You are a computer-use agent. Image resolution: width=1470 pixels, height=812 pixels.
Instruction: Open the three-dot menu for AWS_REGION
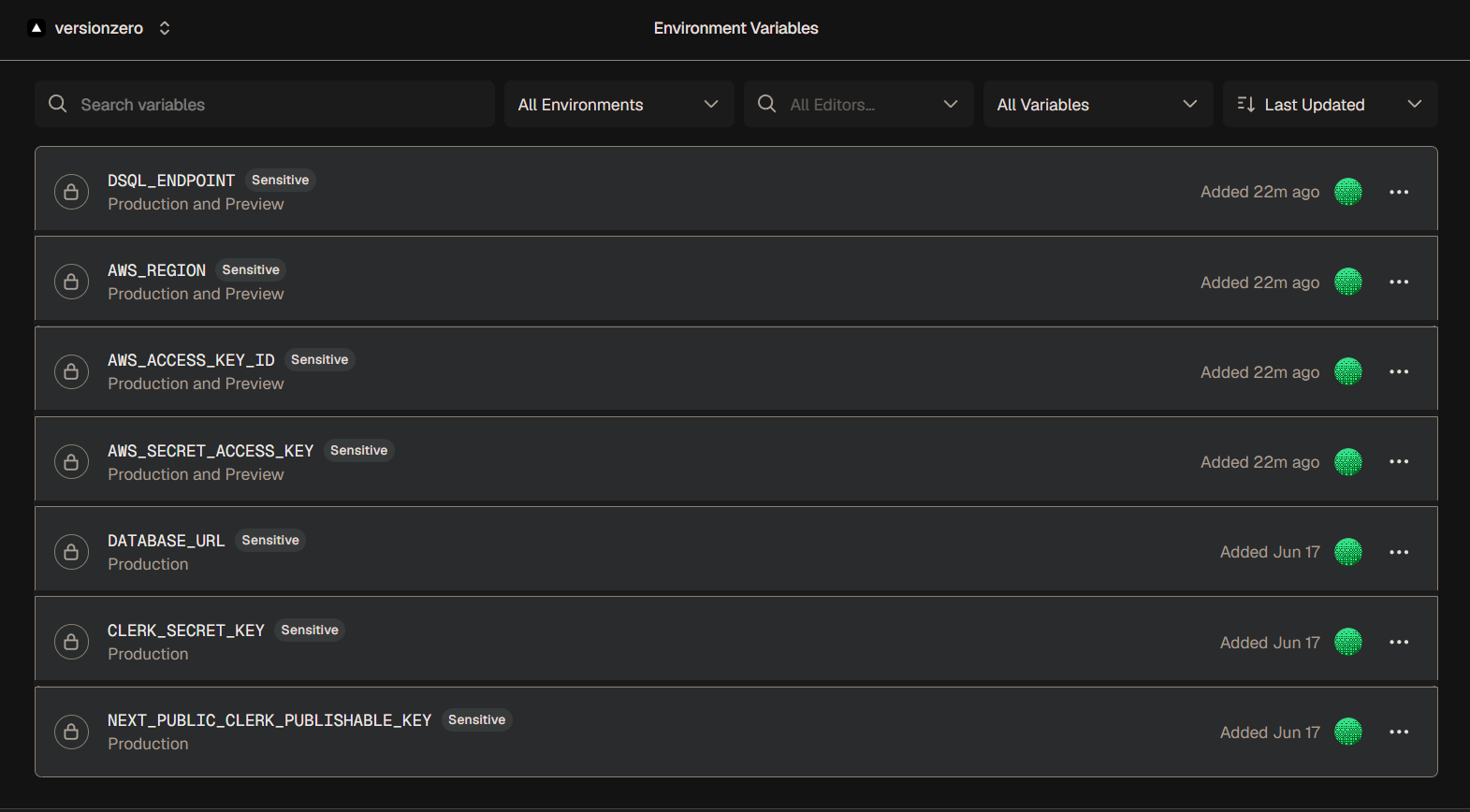tap(1399, 282)
